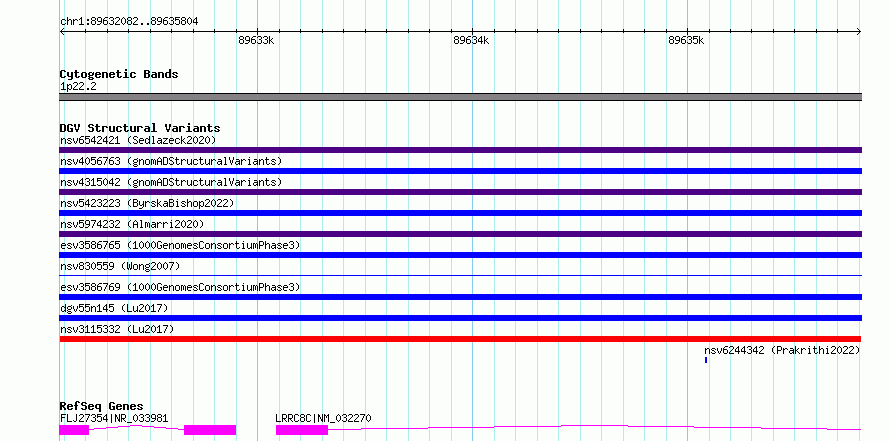The image size is (890, 441).
Task: Click the LRRC8C magenta exon block
Action: coord(302,430)
